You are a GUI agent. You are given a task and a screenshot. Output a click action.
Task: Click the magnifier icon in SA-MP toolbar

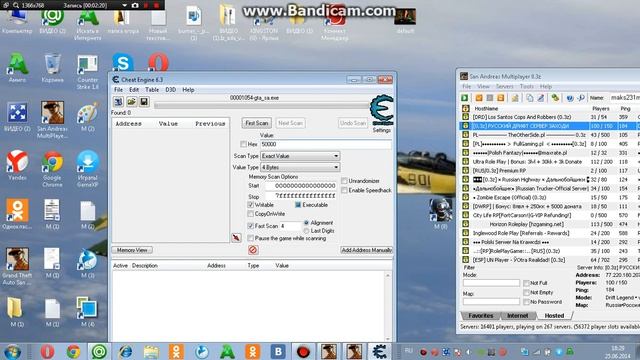point(581,98)
